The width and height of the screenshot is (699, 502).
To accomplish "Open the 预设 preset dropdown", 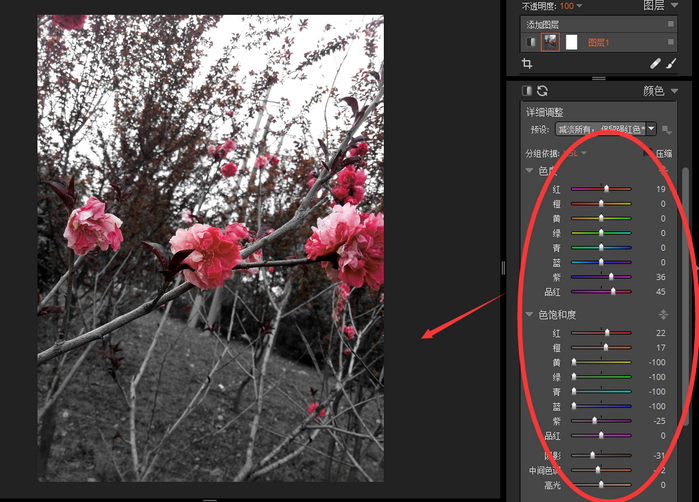I will 651,129.
